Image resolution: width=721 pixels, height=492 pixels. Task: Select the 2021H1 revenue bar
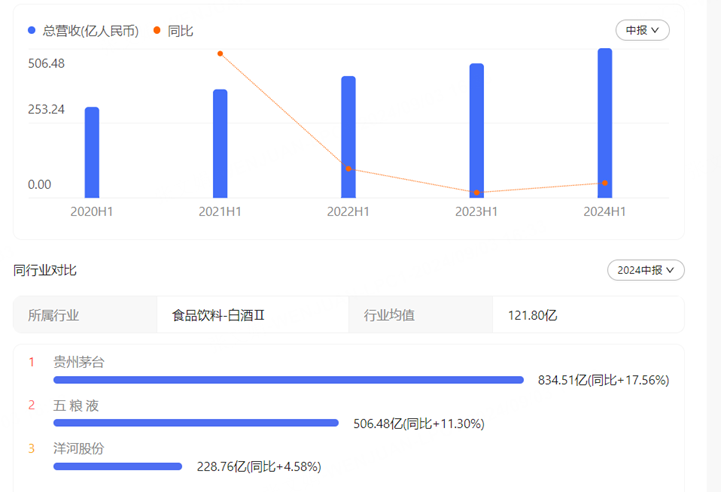220,143
